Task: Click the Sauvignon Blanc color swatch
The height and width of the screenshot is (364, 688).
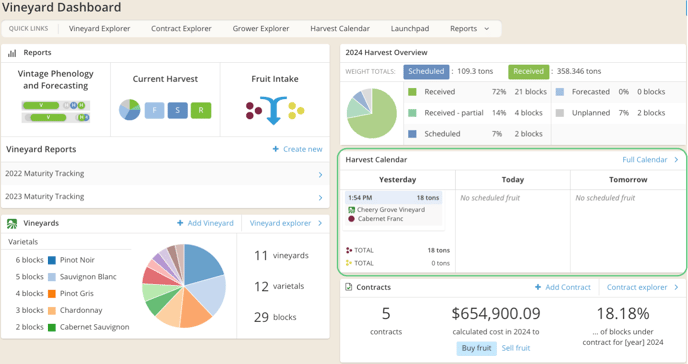Action: click(52, 277)
